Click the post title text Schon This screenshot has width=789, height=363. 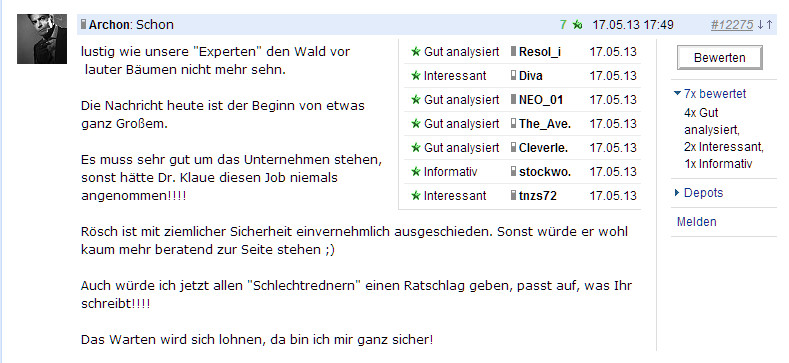click(x=155, y=25)
